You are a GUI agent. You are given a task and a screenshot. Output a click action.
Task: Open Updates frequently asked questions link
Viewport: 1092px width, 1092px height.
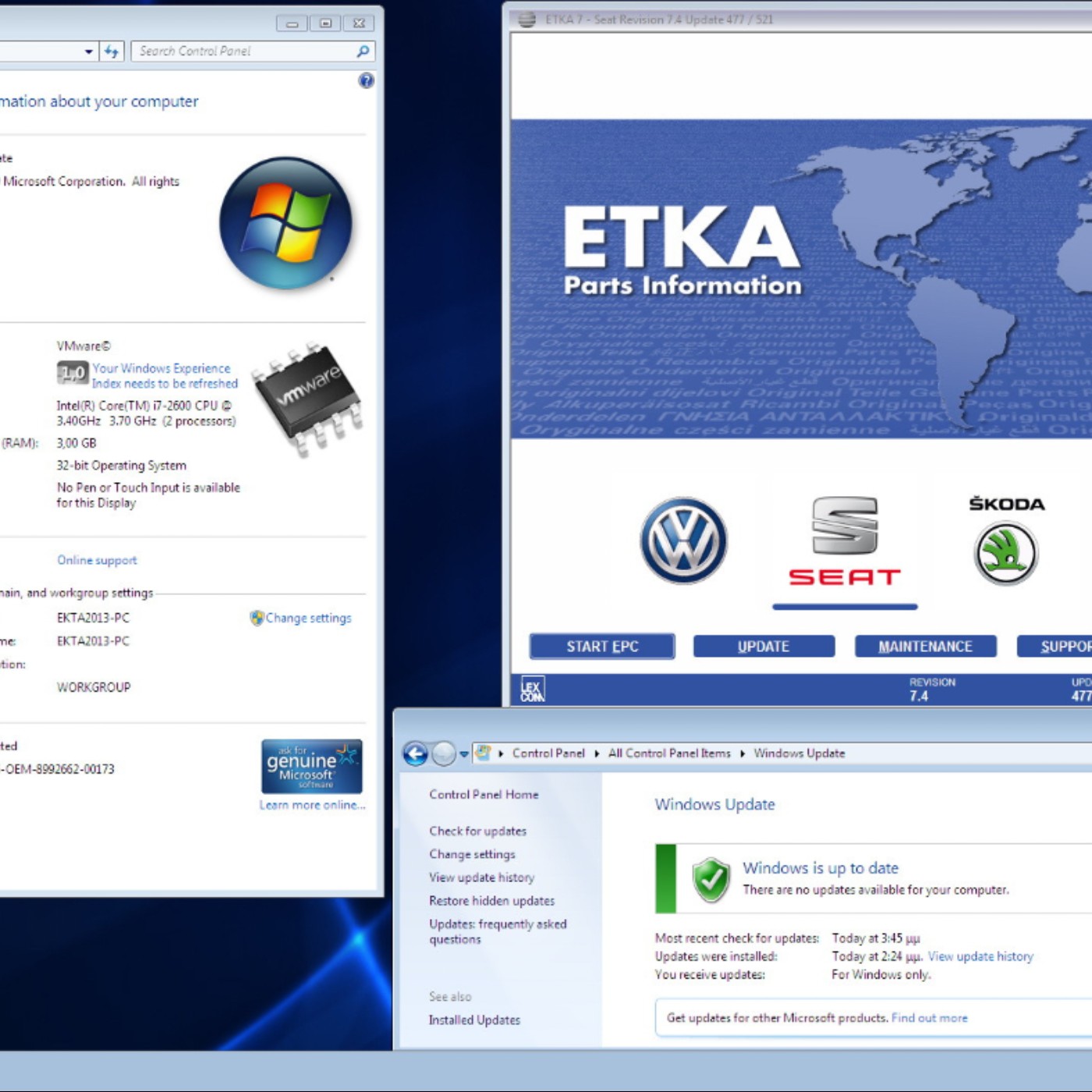(x=498, y=931)
